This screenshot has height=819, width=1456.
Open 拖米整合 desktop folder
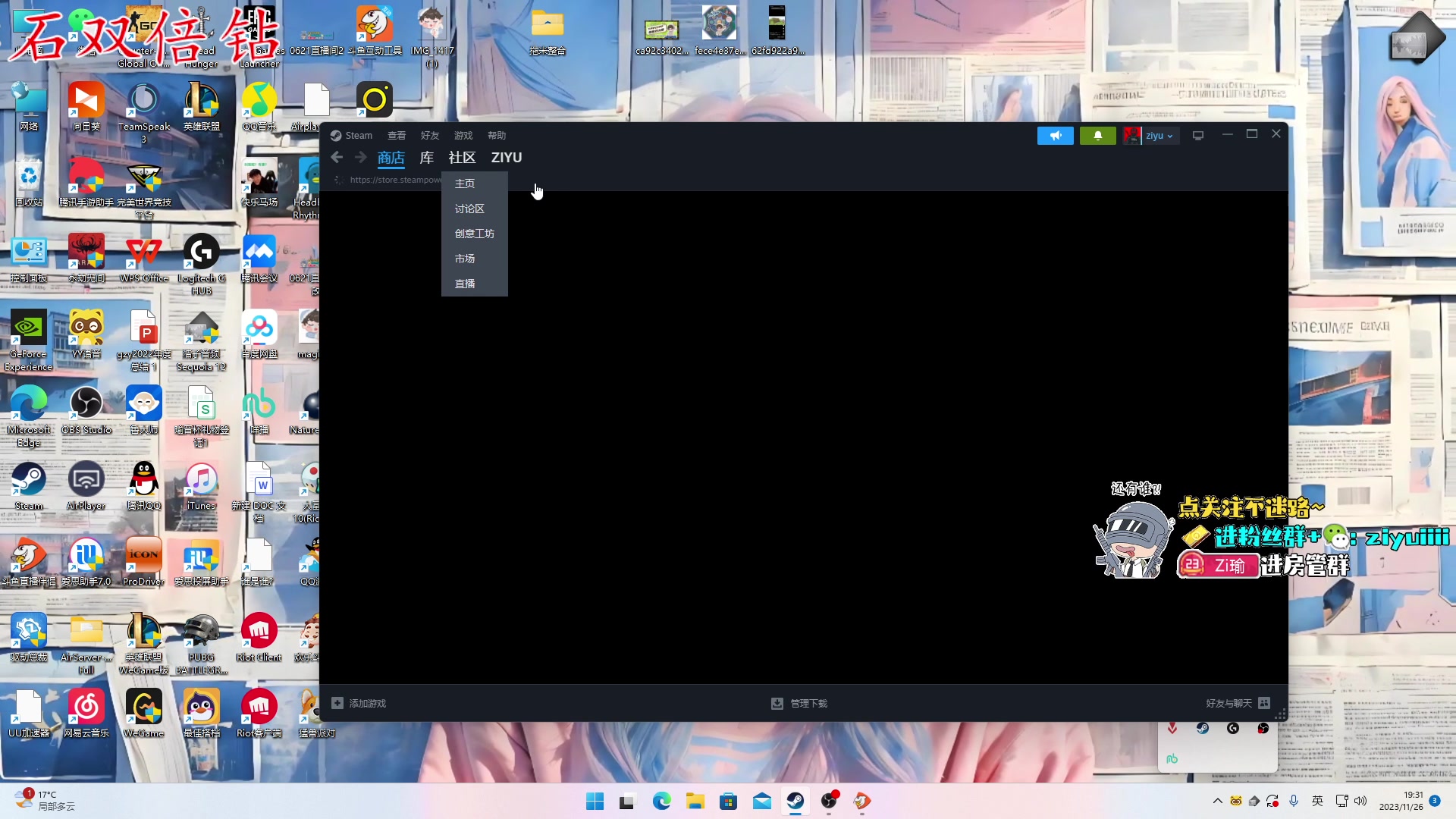click(548, 33)
